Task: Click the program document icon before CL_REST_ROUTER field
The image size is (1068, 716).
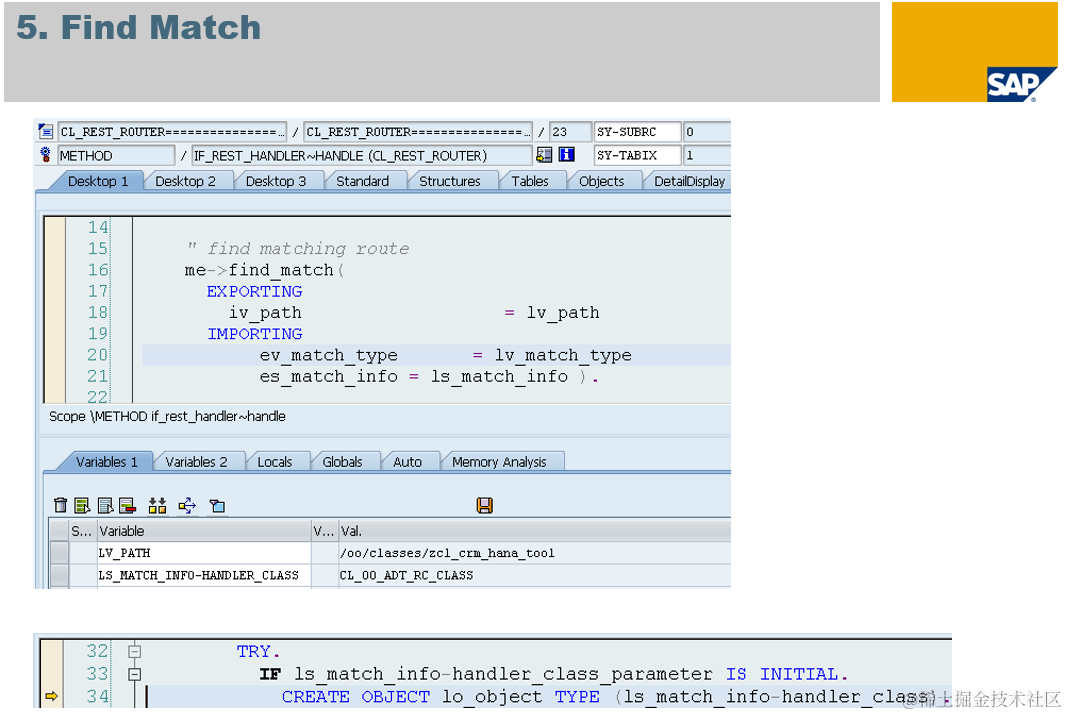Action: coord(46,131)
